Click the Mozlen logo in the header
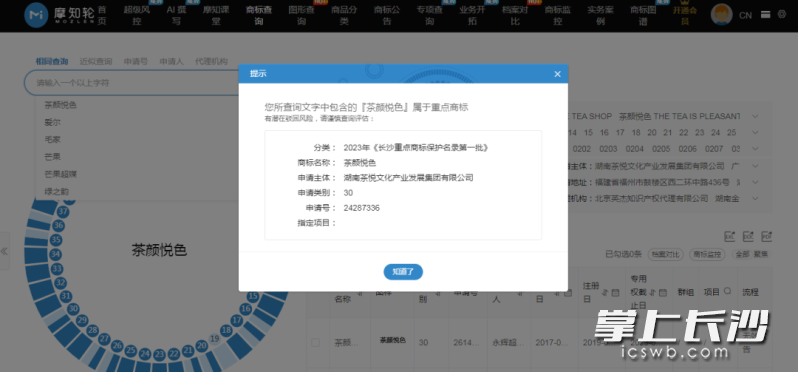798x372 pixels. [x=59, y=15]
